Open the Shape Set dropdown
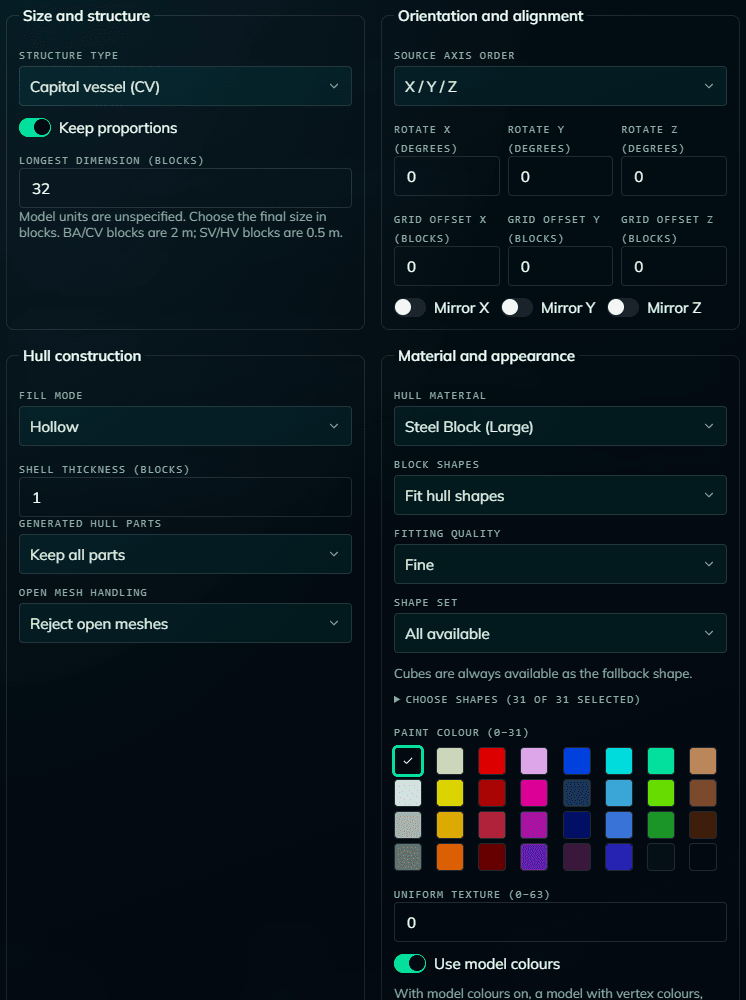 [560, 633]
